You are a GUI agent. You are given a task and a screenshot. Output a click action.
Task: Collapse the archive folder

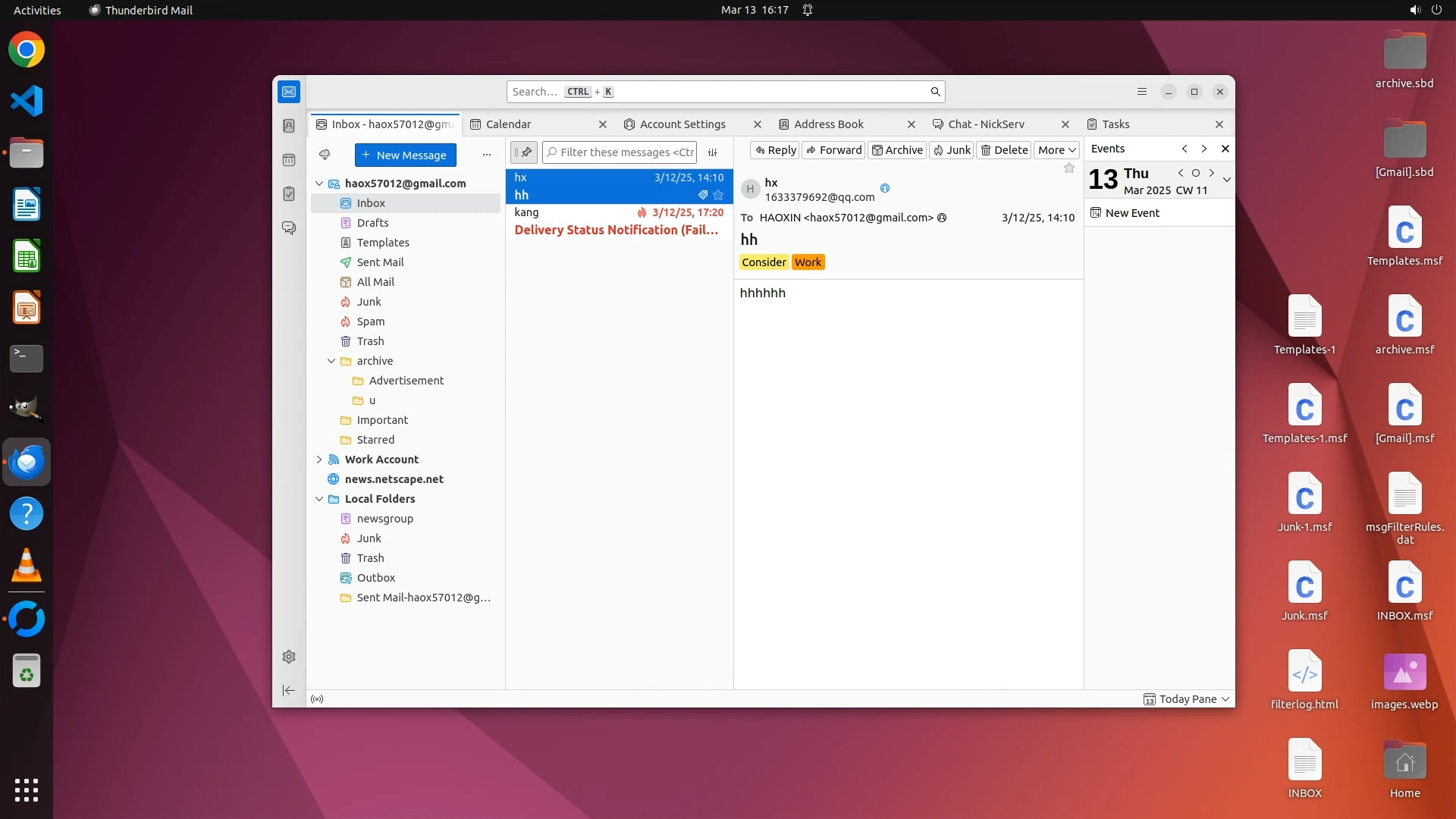(x=331, y=361)
